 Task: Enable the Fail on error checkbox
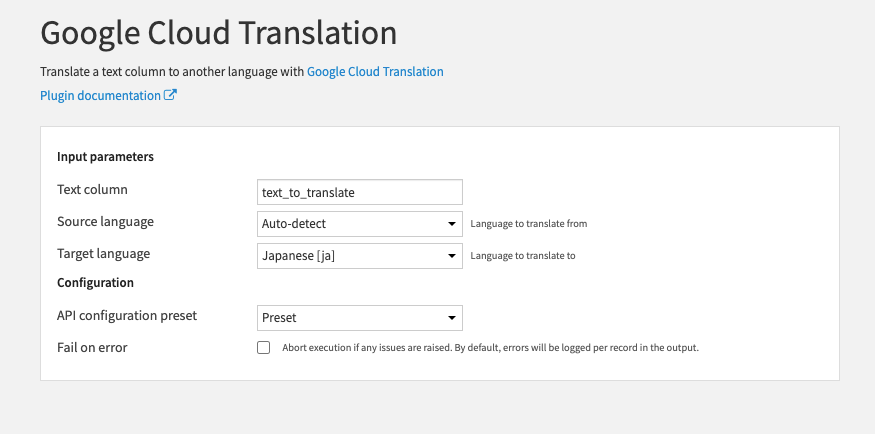click(263, 348)
